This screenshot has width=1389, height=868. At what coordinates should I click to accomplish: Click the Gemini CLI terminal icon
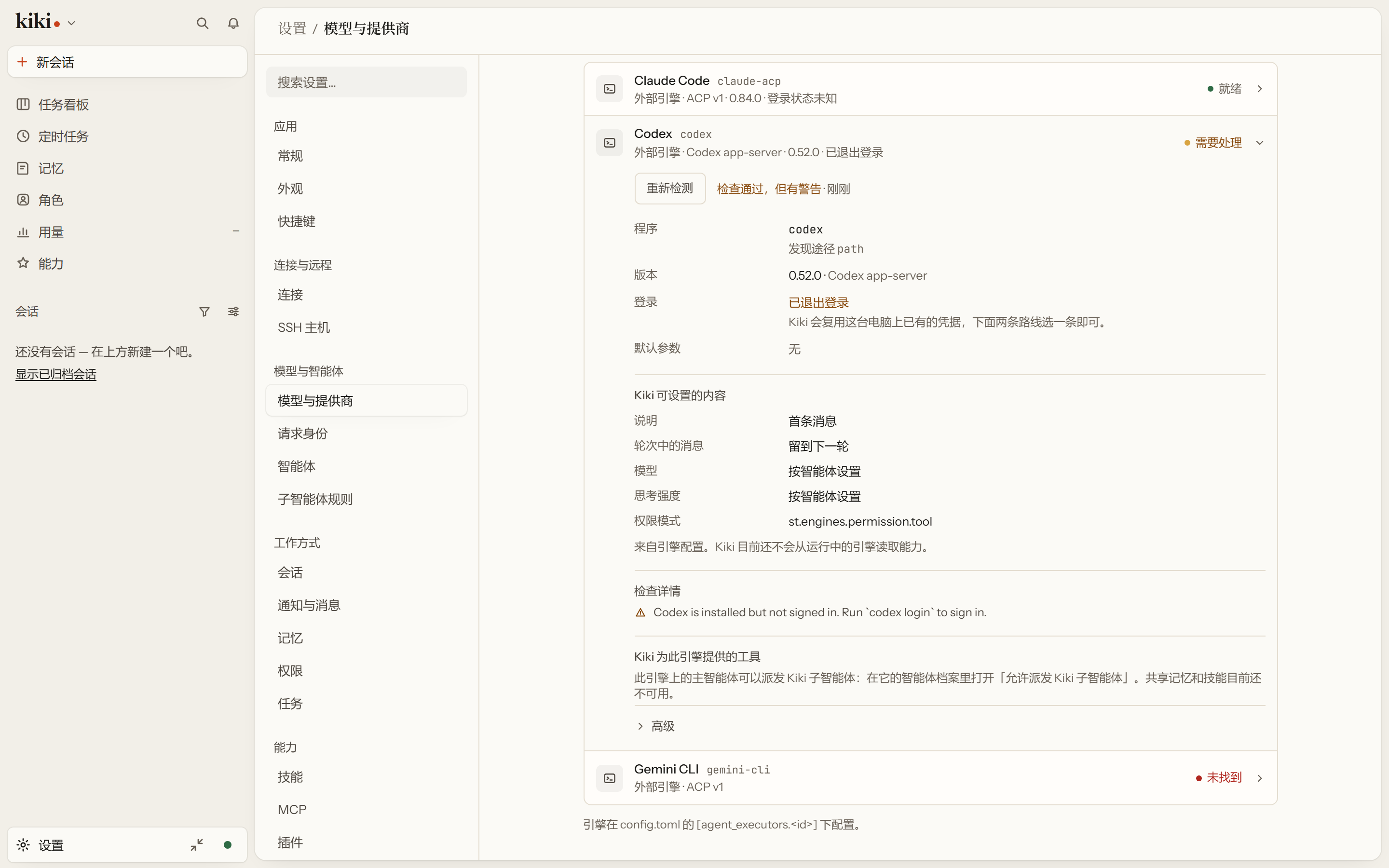pos(610,778)
